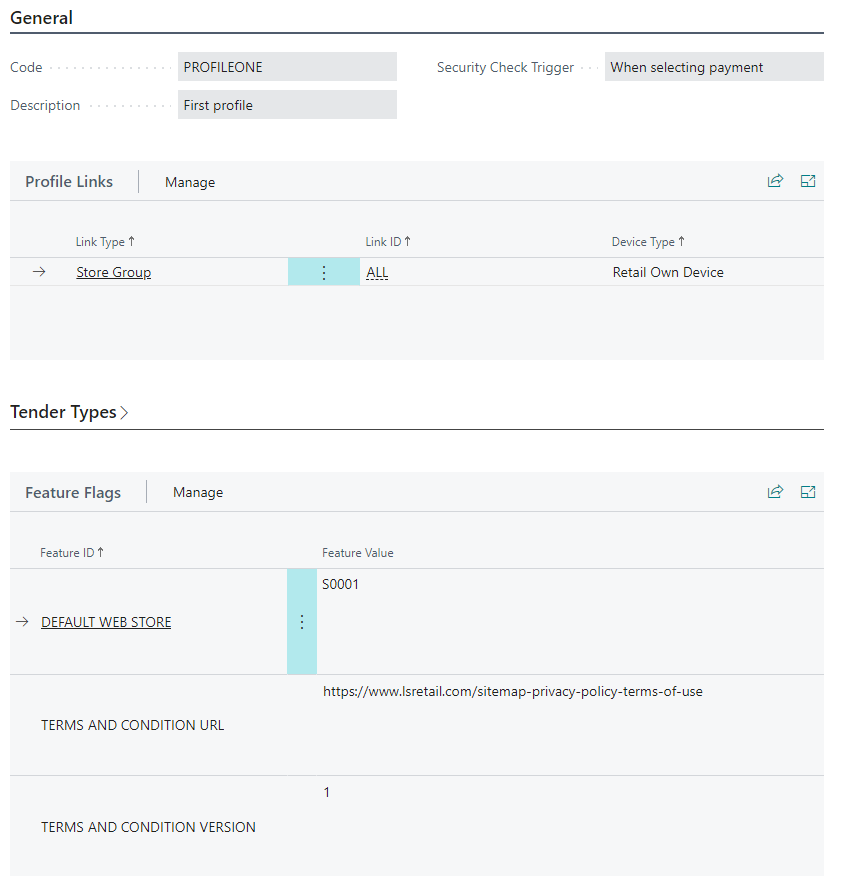The width and height of the screenshot is (867, 876).
Task: Click share icon in Profile Links header
Action: click(775, 182)
